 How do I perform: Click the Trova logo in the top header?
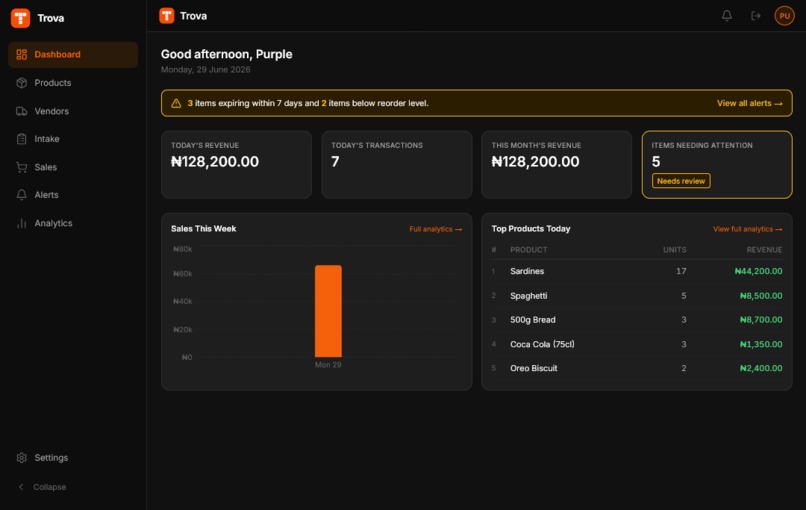click(167, 16)
